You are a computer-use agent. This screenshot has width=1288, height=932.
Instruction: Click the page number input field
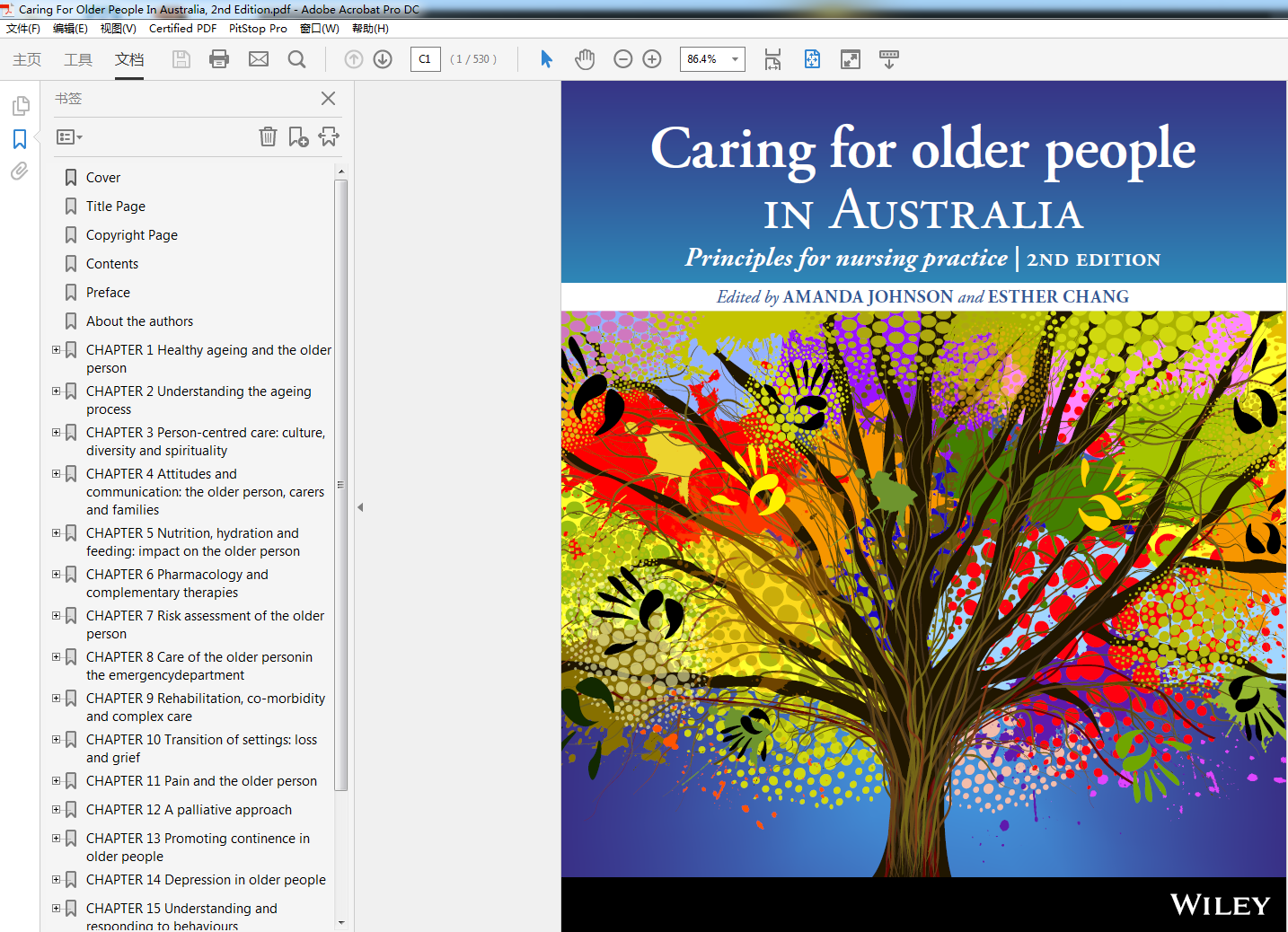(x=426, y=59)
